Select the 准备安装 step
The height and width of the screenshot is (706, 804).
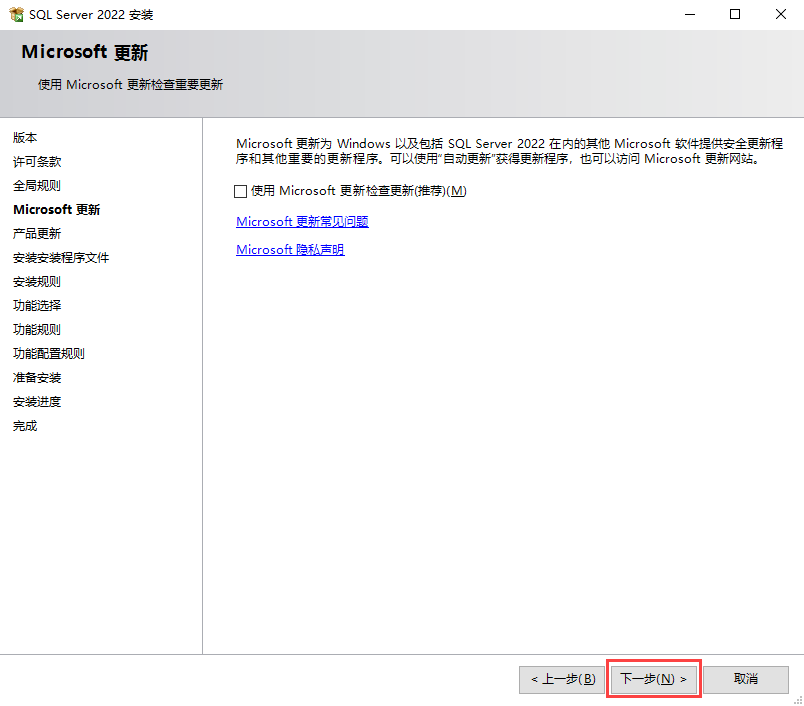[37, 378]
